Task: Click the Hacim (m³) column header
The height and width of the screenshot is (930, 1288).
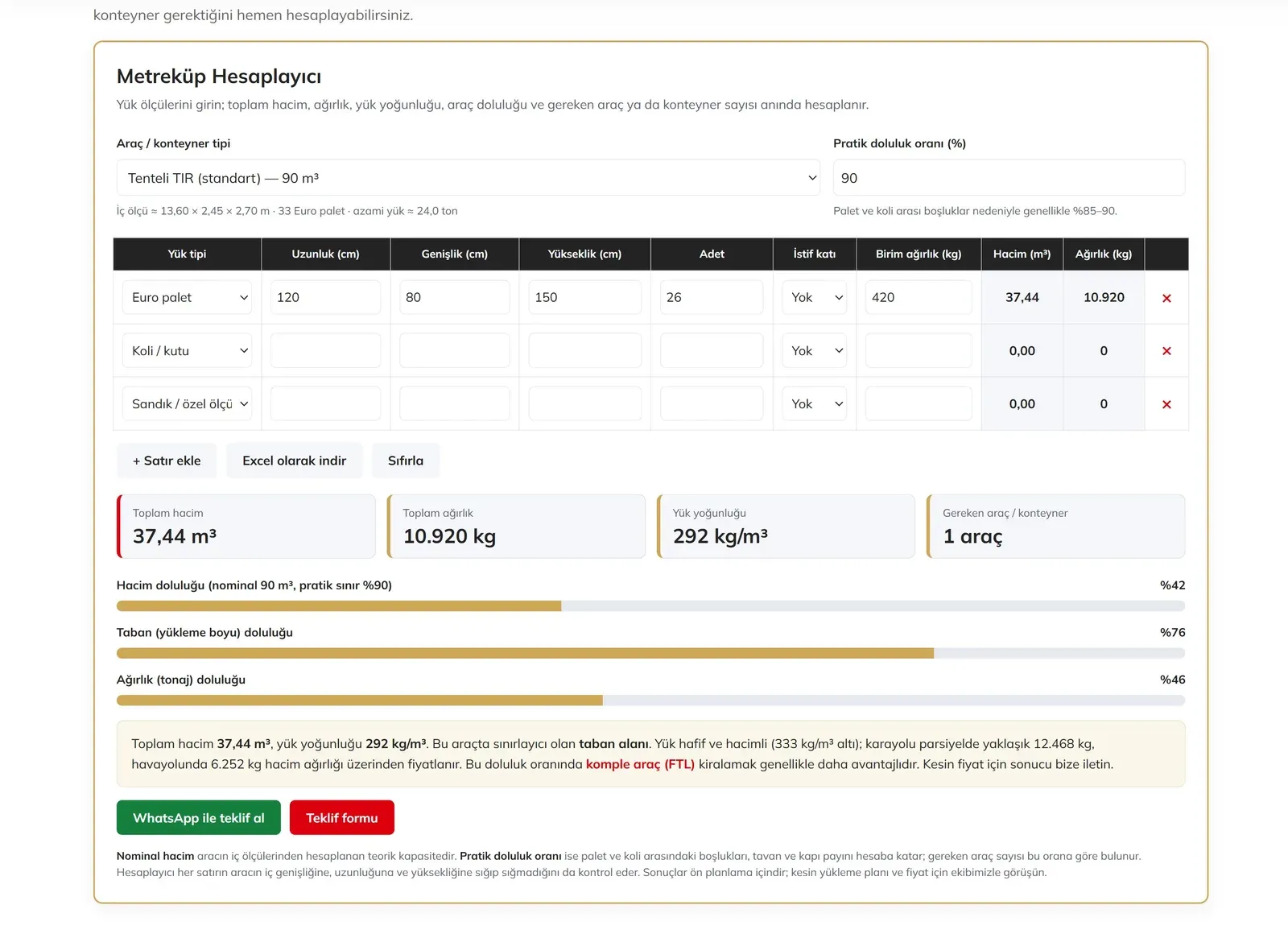Action: (1022, 254)
